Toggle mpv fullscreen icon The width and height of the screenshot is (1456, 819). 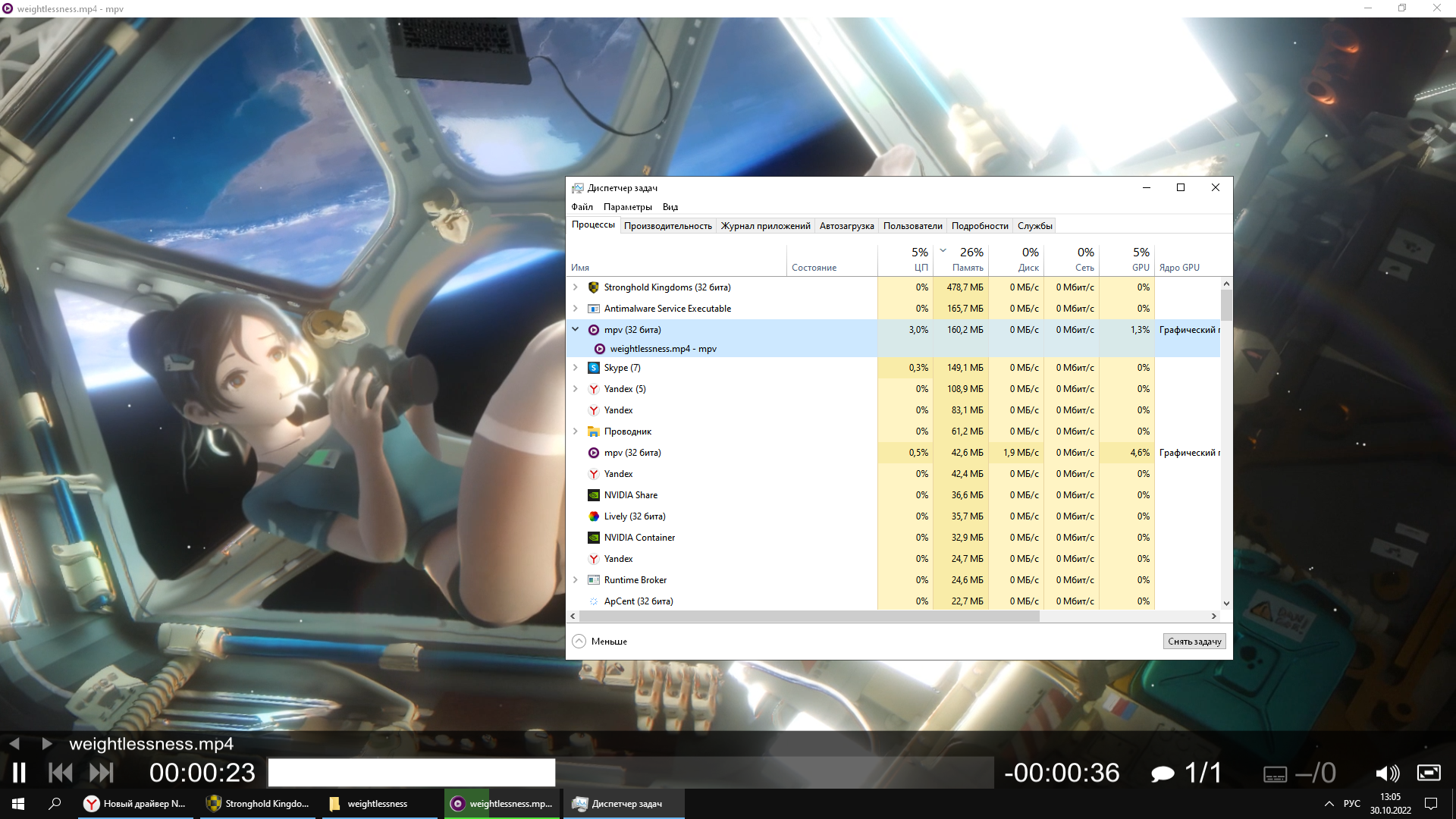(1429, 773)
